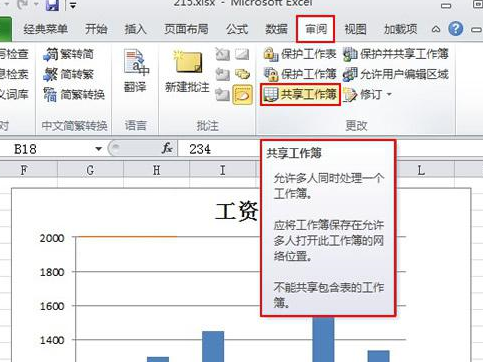This screenshot has width=483, height=362.
Task: Click the fx insert function icon
Action: point(167,148)
